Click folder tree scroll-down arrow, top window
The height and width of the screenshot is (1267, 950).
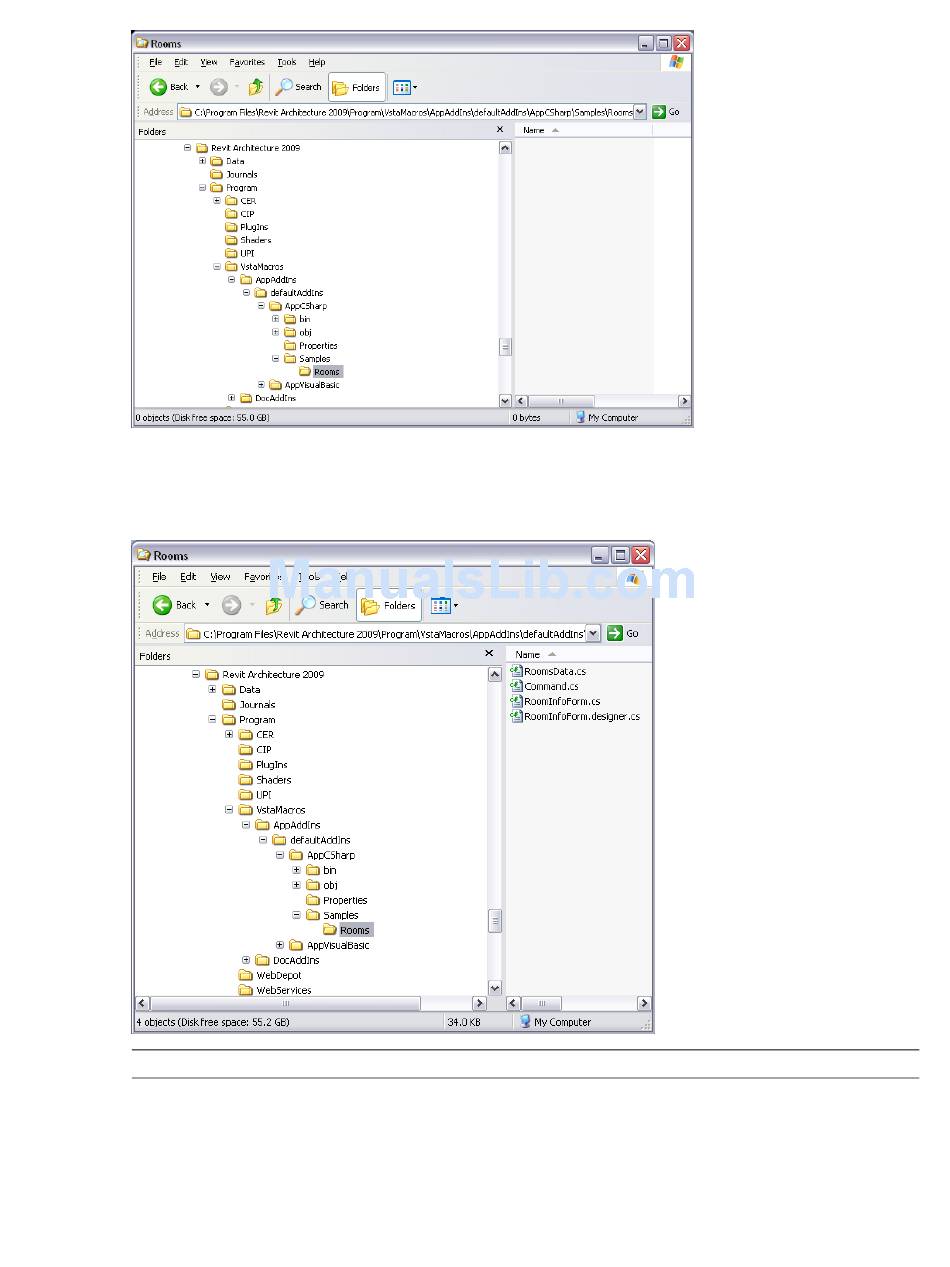point(505,401)
